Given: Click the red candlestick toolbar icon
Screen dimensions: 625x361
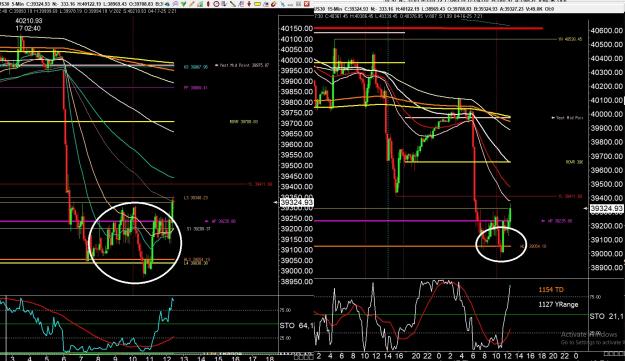Looking at the screenshot, I should [x=208, y=4].
